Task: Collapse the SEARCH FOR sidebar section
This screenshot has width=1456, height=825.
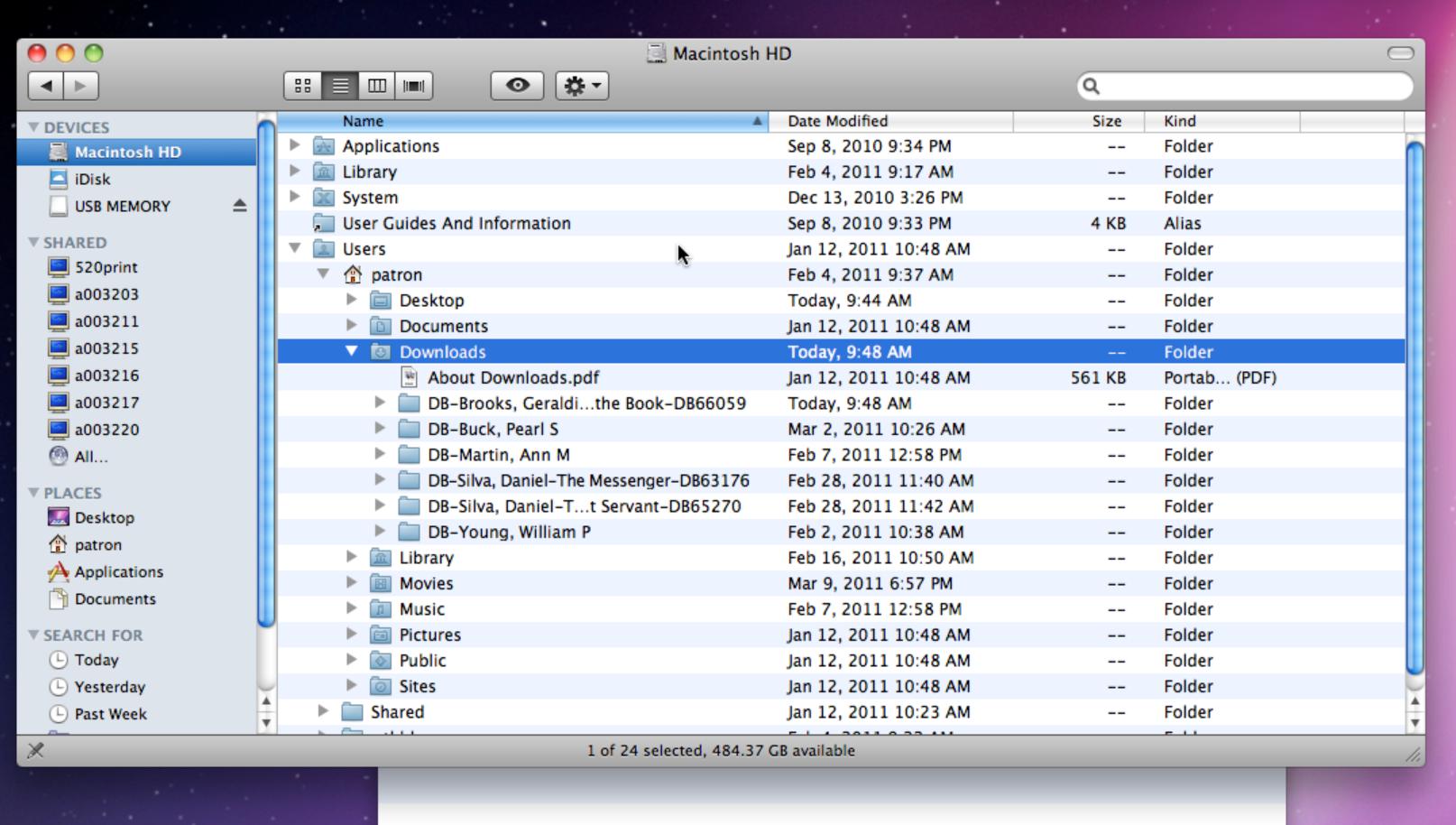Action: [x=33, y=635]
